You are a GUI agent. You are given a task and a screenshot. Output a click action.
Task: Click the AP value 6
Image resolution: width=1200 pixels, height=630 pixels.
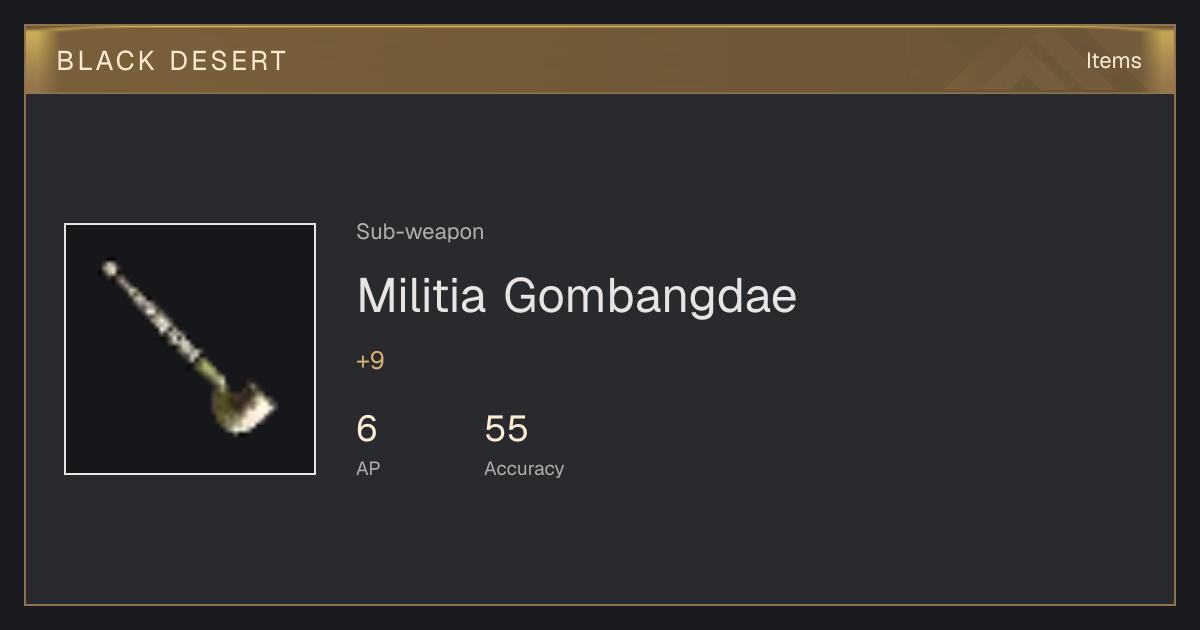(367, 429)
